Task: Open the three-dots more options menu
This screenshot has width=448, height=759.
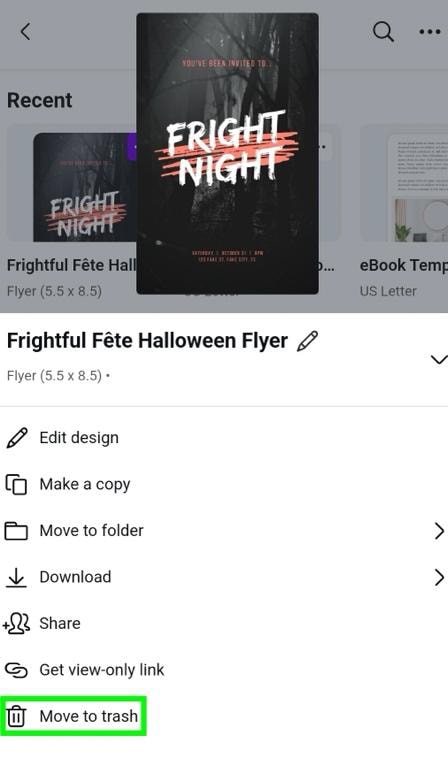Action: pyautogui.click(x=430, y=32)
